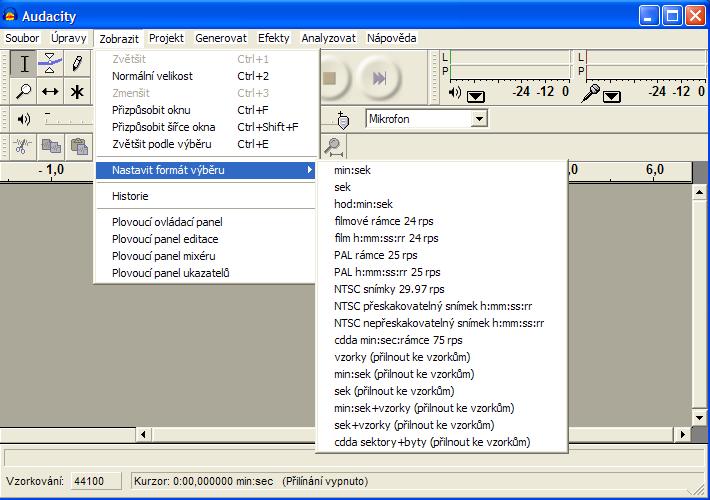Select the hod:min:sek selection format

click(x=364, y=204)
